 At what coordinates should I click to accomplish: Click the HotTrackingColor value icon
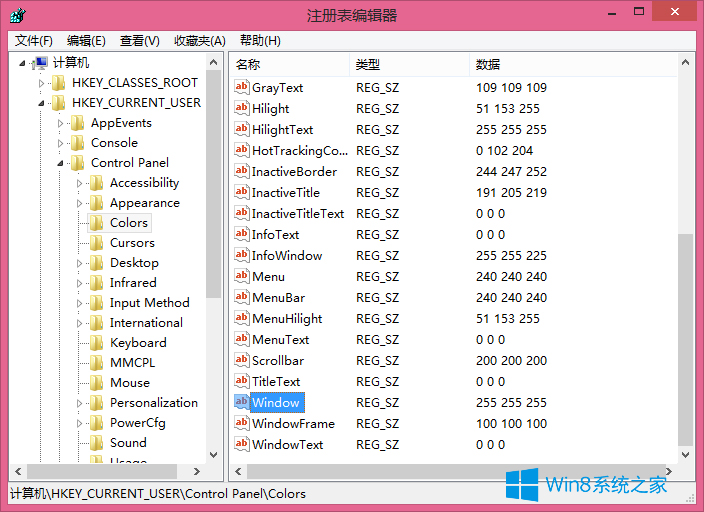(242, 150)
